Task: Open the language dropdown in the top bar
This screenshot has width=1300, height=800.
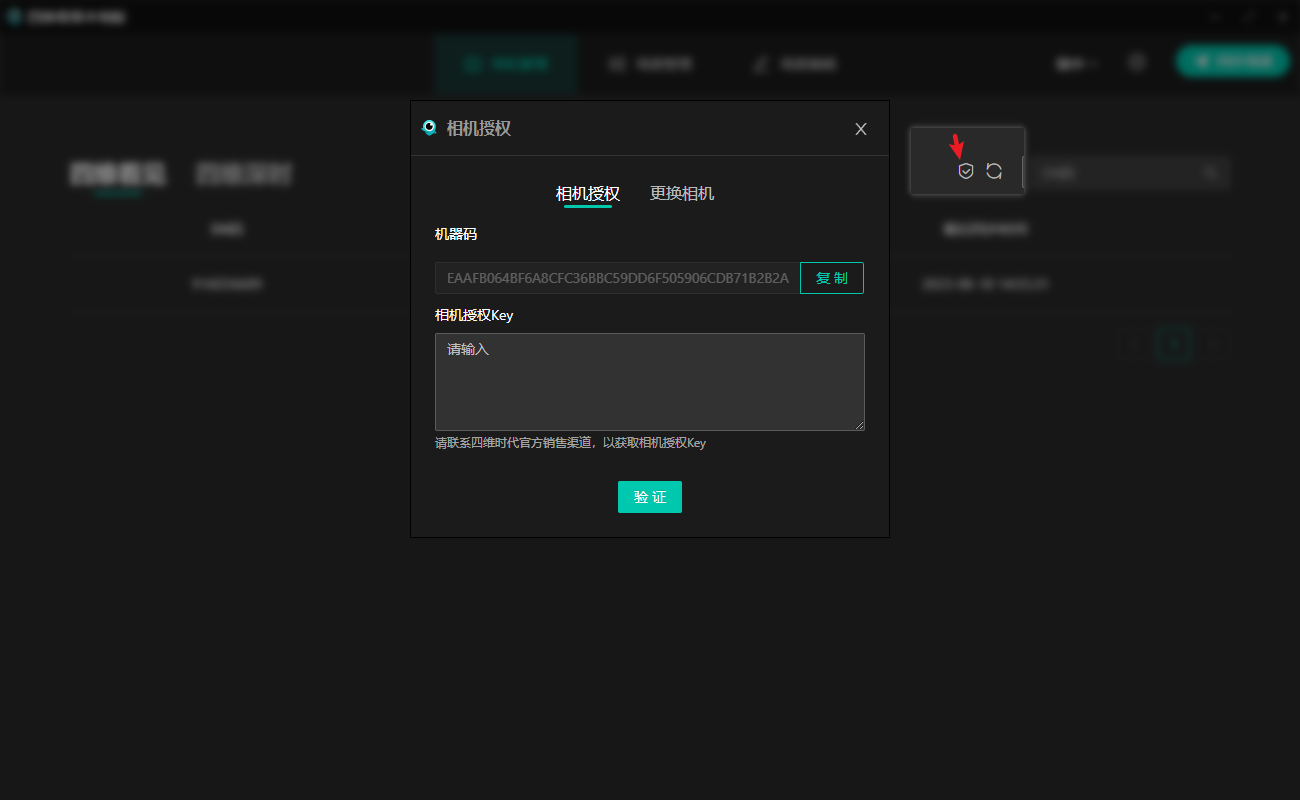Action: 1076,63
